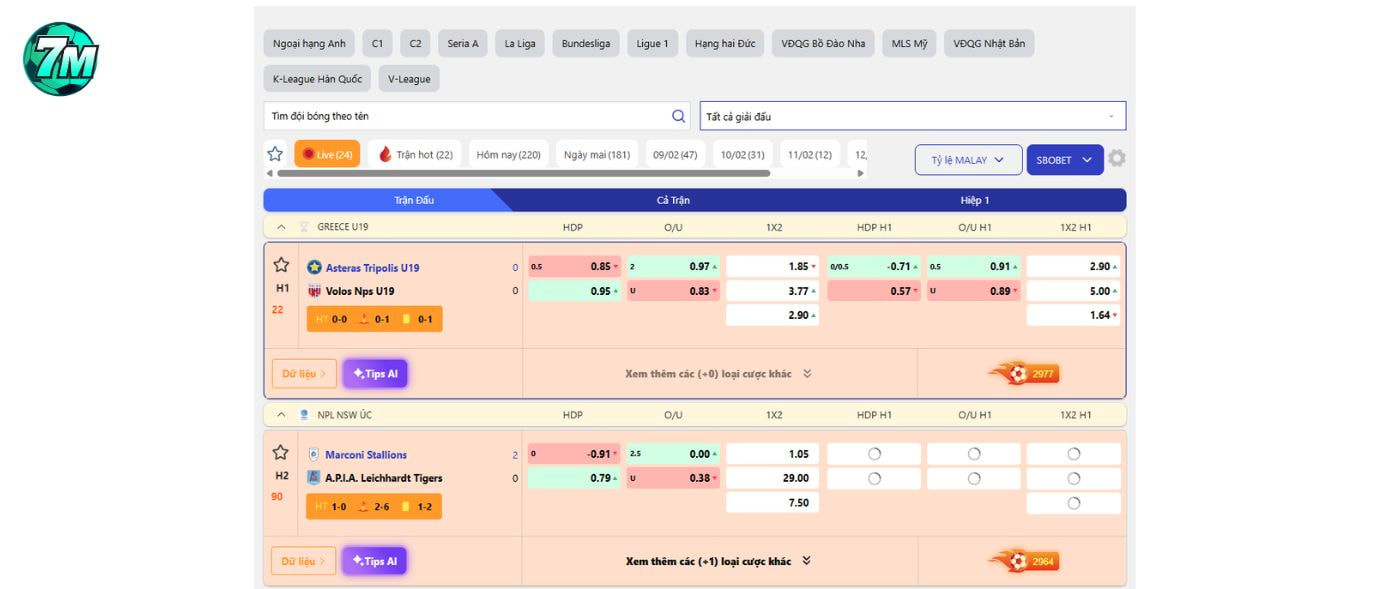Favorite the Asteras Tripolis vs Volos match

click(281, 265)
